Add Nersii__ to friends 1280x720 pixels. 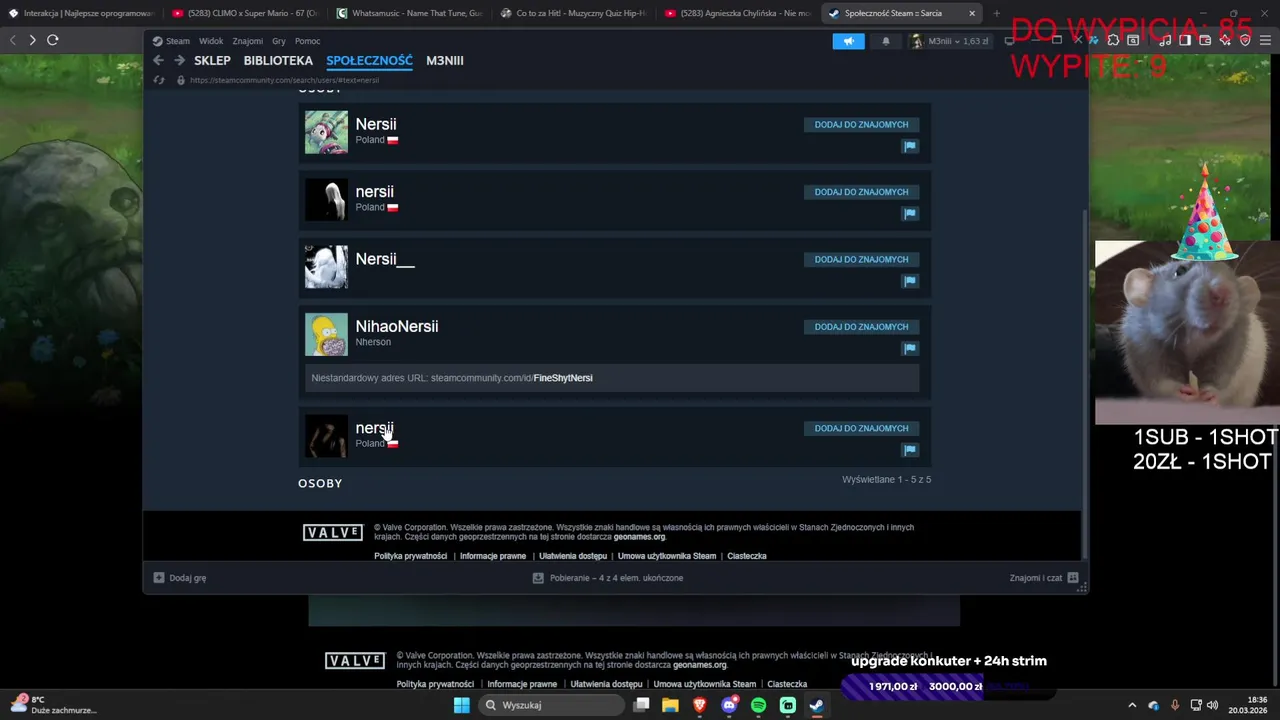(x=861, y=259)
